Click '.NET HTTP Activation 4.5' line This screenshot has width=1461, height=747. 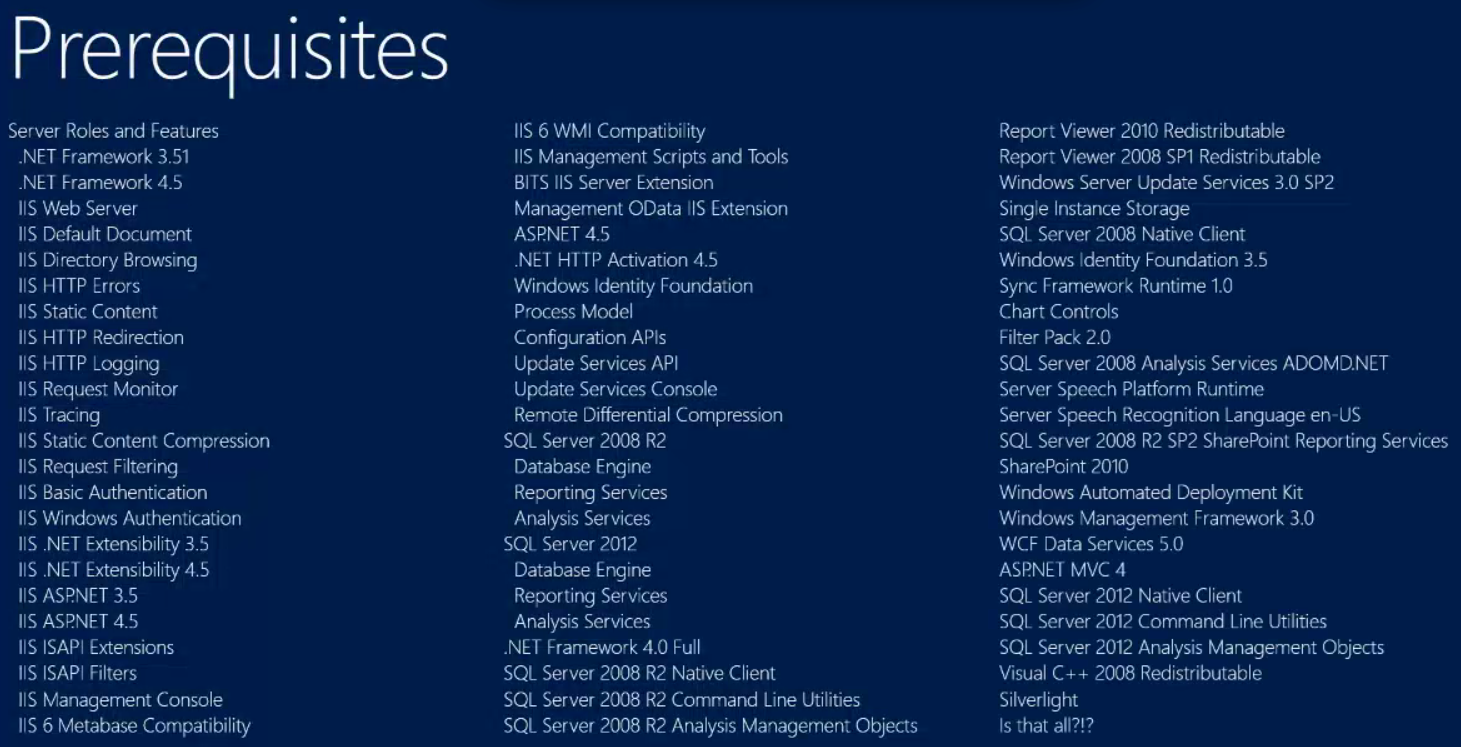click(x=616, y=261)
